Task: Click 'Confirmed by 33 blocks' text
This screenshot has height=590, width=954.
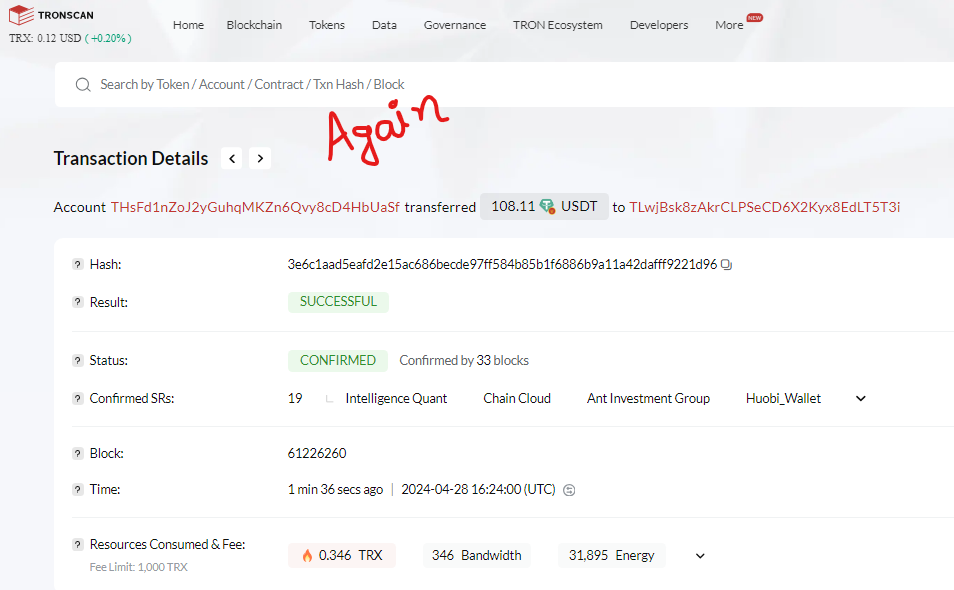Action: (x=464, y=361)
